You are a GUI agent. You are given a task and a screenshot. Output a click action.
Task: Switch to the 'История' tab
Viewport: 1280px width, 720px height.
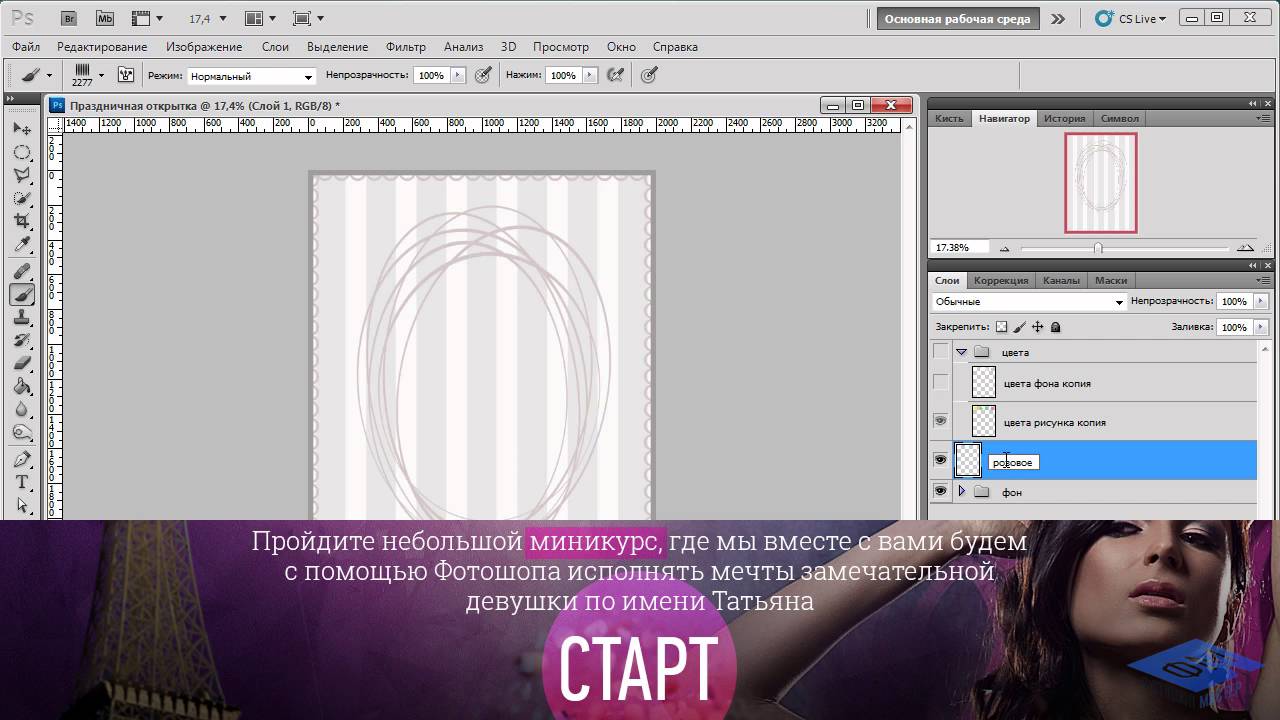pos(1064,118)
